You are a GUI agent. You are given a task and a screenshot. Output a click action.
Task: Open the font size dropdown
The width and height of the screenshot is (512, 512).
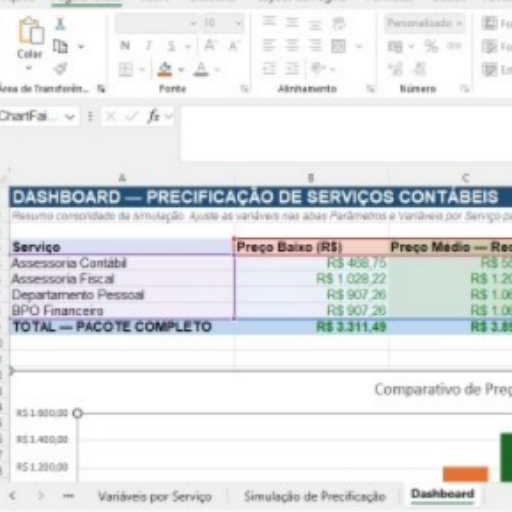click(x=238, y=23)
